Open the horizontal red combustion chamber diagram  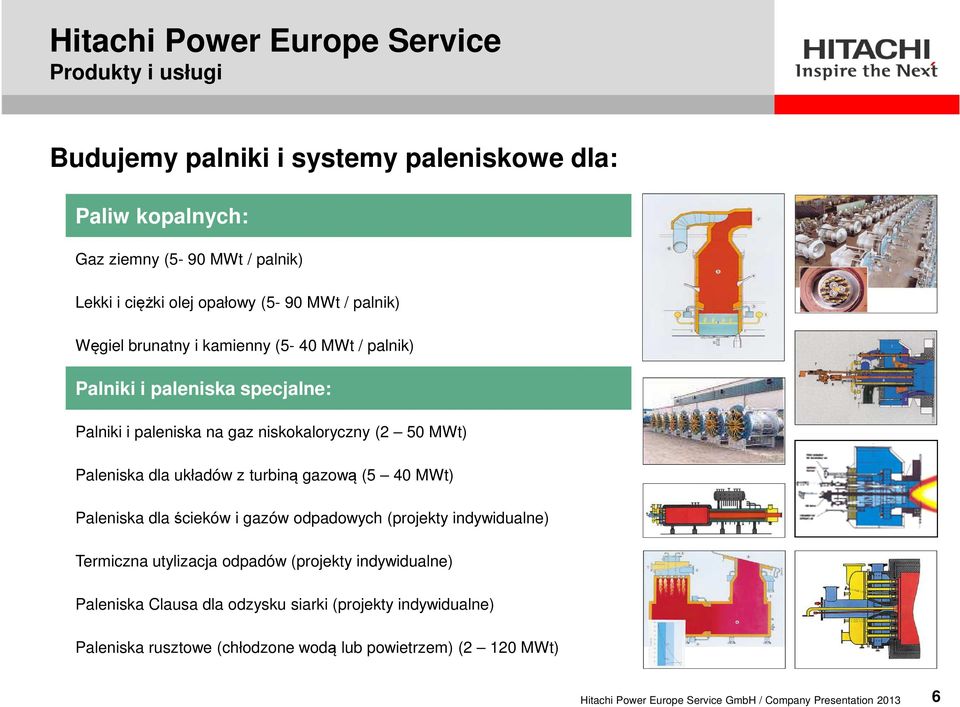tap(714, 511)
